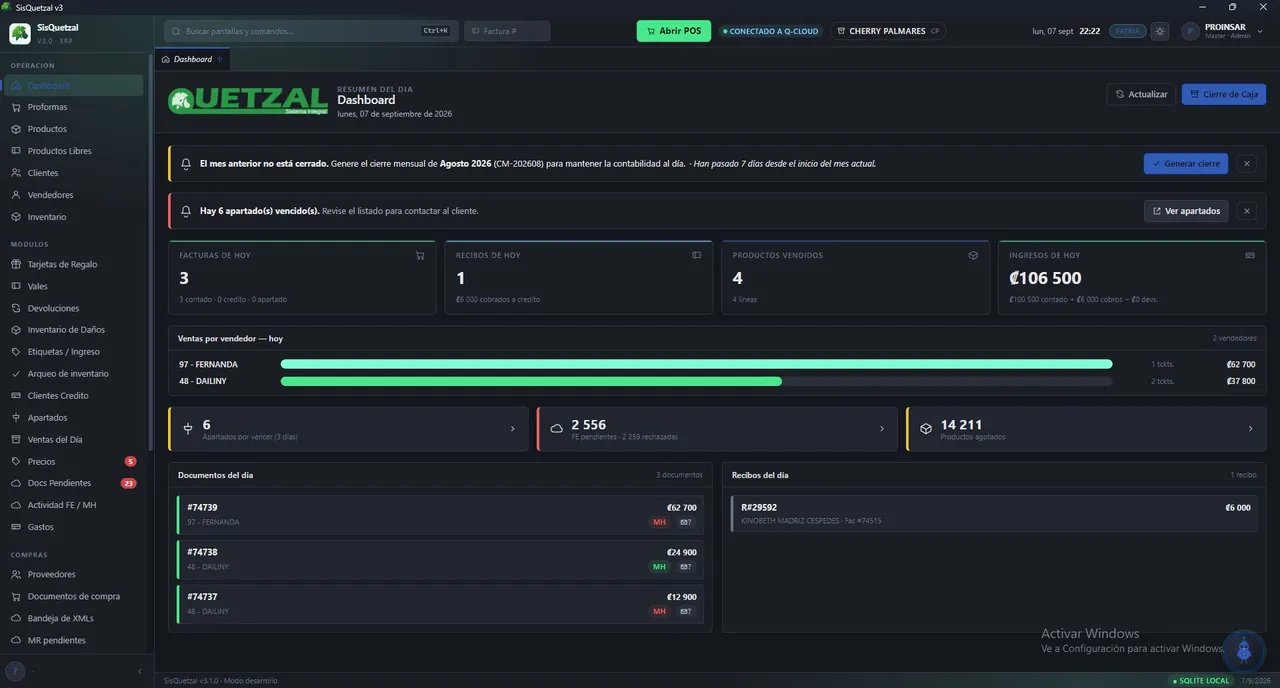Open Docs Pendientes with badge 23
The height and width of the screenshot is (688, 1280).
point(74,483)
